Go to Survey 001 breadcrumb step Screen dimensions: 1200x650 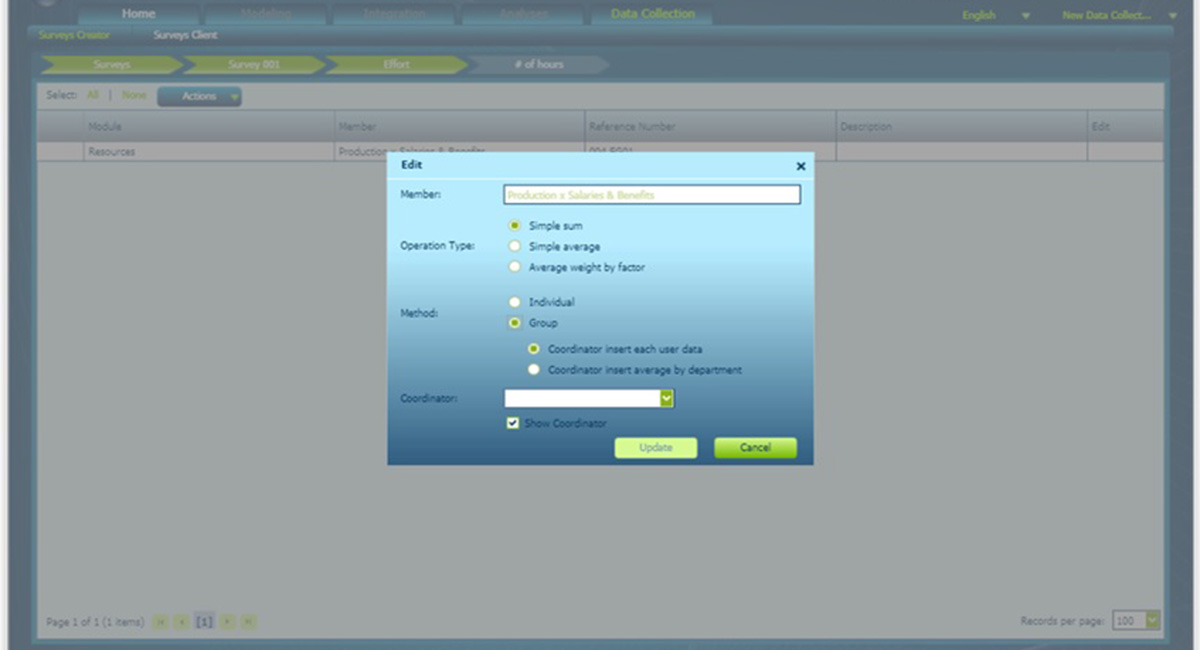click(252, 64)
